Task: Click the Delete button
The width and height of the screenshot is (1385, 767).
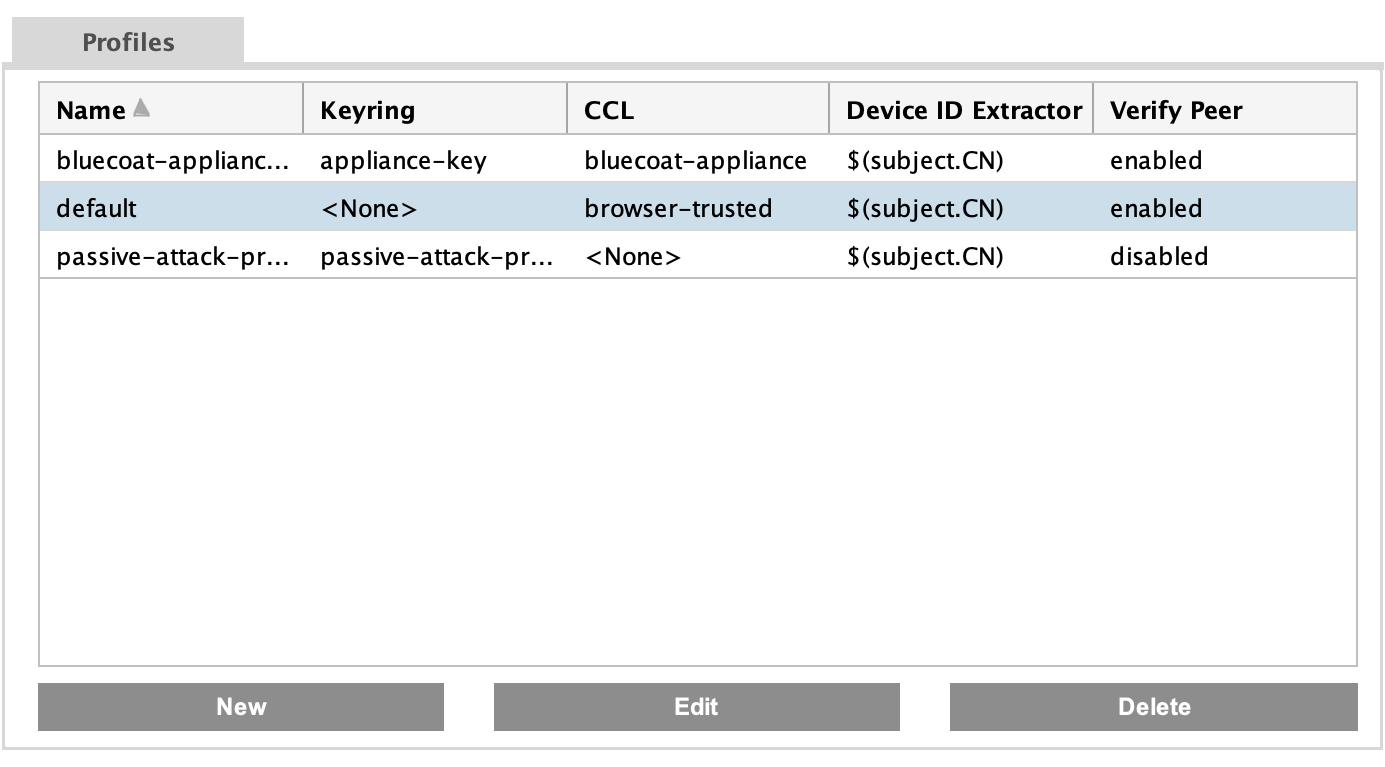Action: [x=1153, y=707]
